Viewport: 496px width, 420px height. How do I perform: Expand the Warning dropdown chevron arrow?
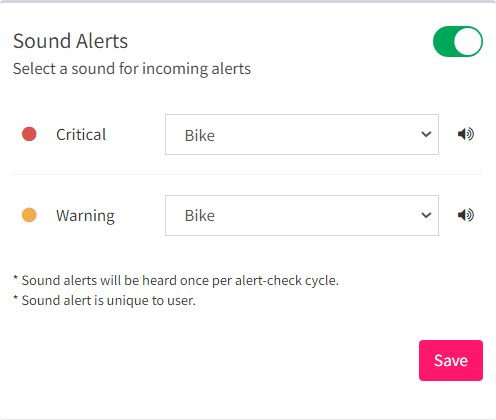pyautogui.click(x=426, y=215)
